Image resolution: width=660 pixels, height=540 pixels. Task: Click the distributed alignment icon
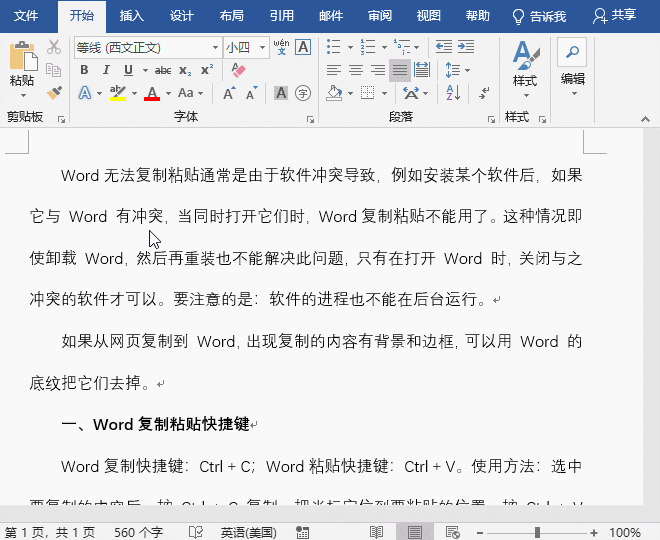[422, 70]
